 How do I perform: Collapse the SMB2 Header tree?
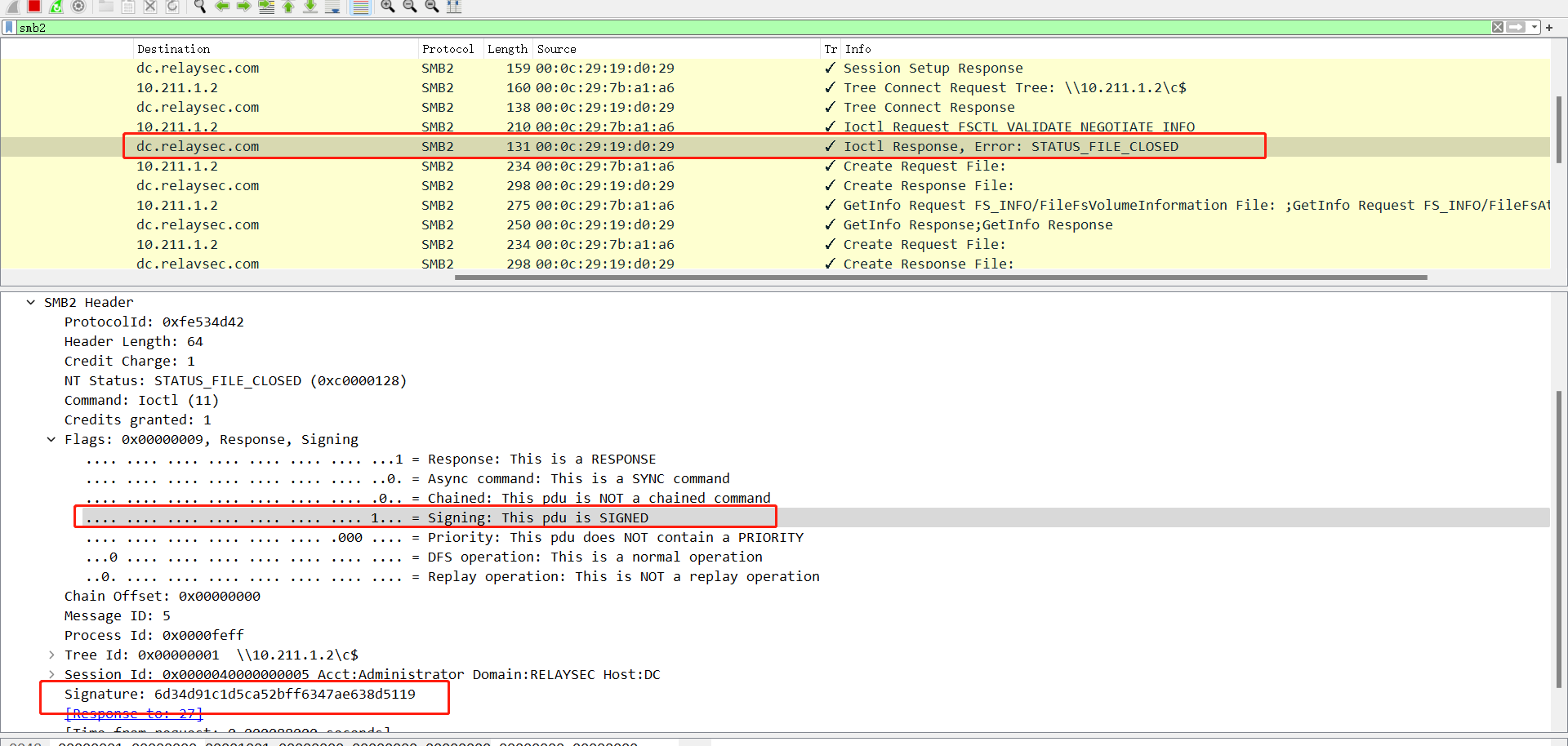tap(30, 302)
